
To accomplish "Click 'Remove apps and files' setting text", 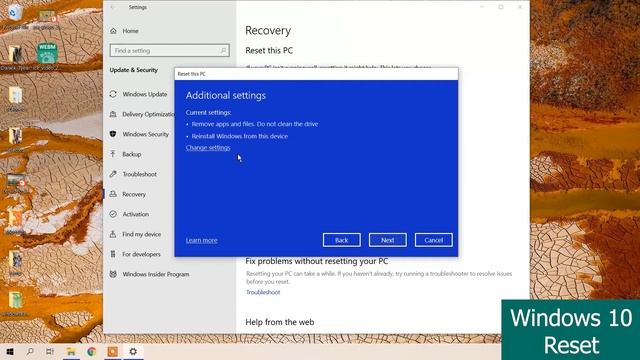I will pyautogui.click(x=255, y=124).
